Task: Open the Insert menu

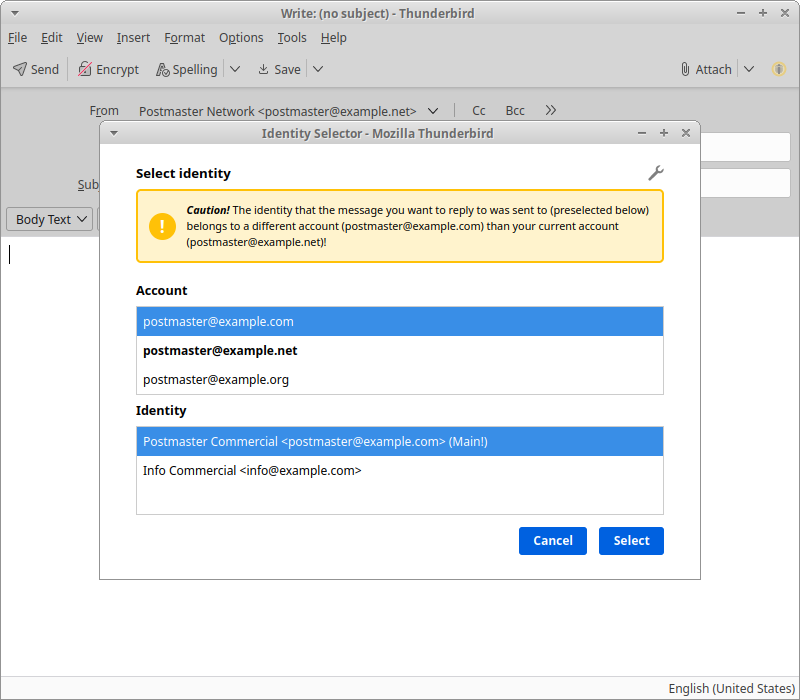Action: click(133, 38)
